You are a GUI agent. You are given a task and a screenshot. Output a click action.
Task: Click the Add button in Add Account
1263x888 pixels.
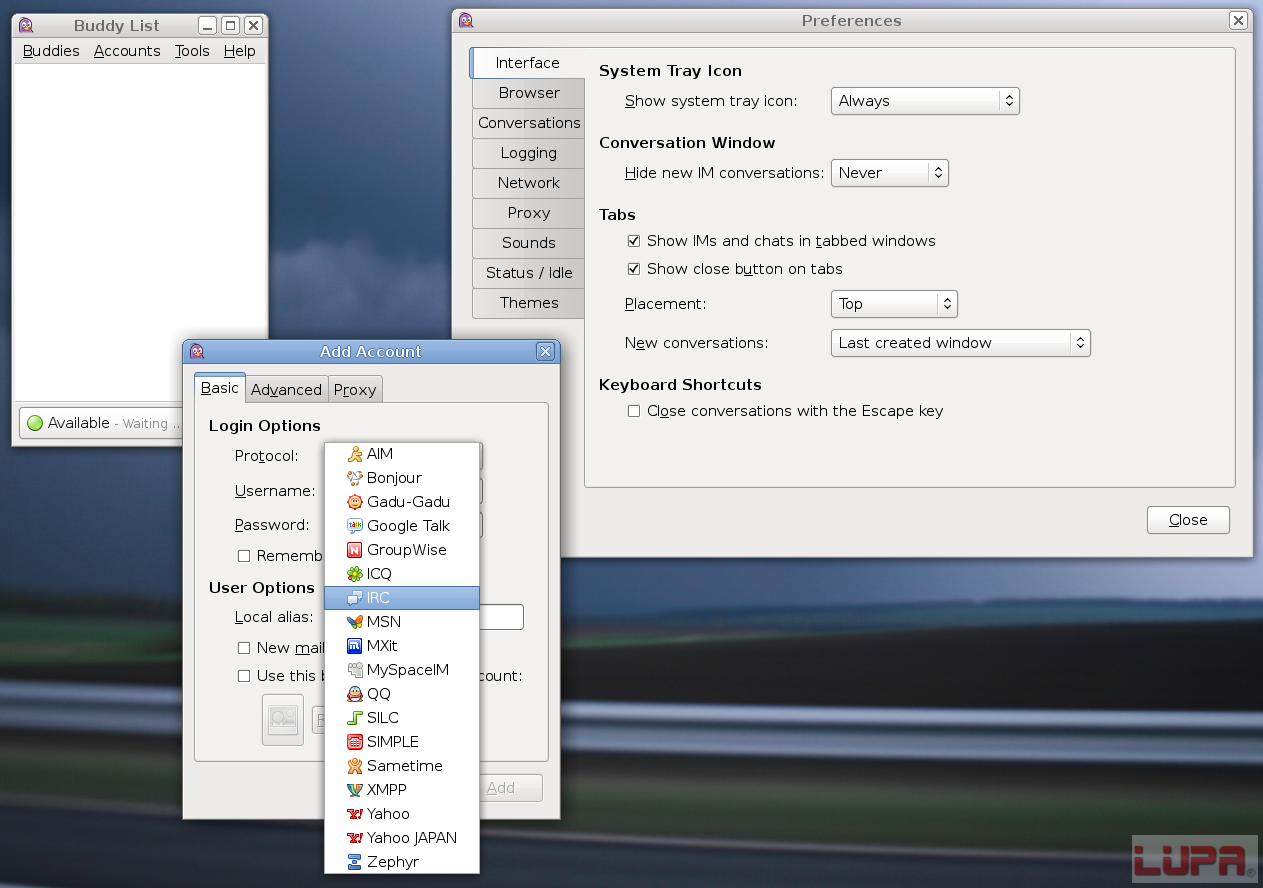pyautogui.click(x=511, y=788)
